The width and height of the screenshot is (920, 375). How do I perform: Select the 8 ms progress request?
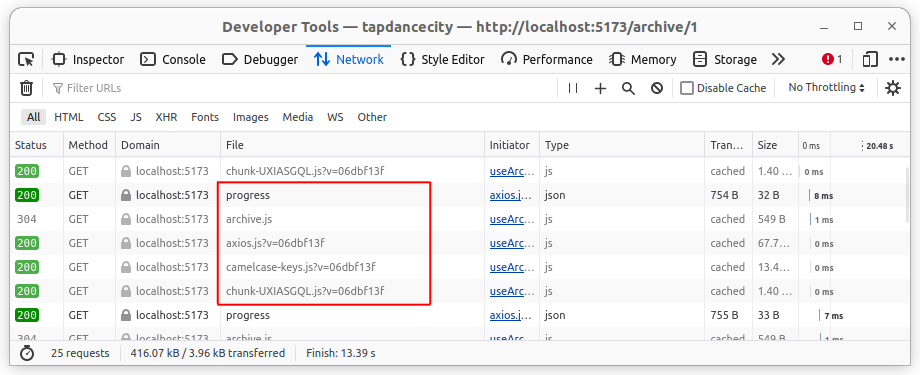[x=459, y=195]
